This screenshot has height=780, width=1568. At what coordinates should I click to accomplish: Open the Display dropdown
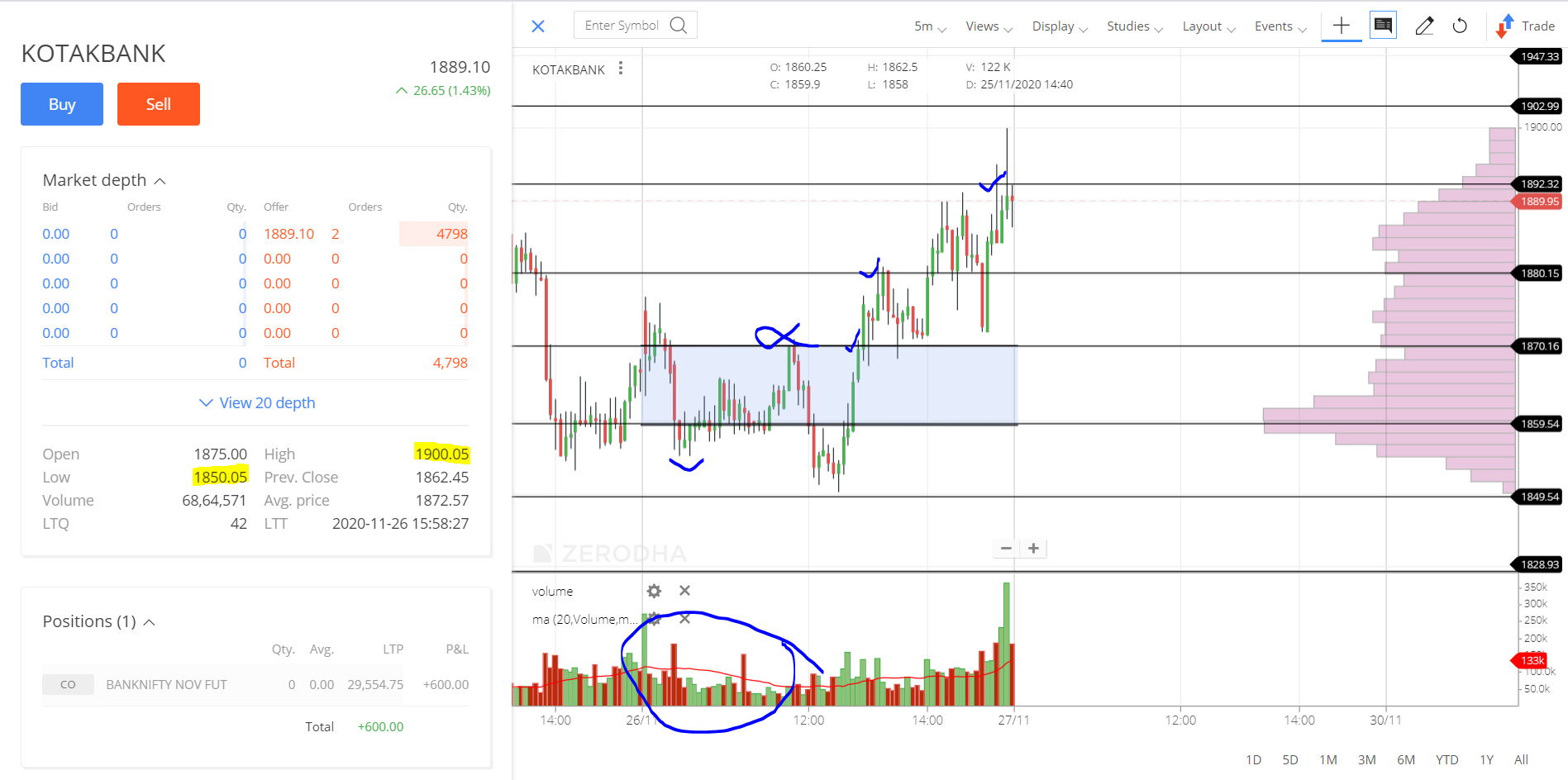tap(1060, 26)
